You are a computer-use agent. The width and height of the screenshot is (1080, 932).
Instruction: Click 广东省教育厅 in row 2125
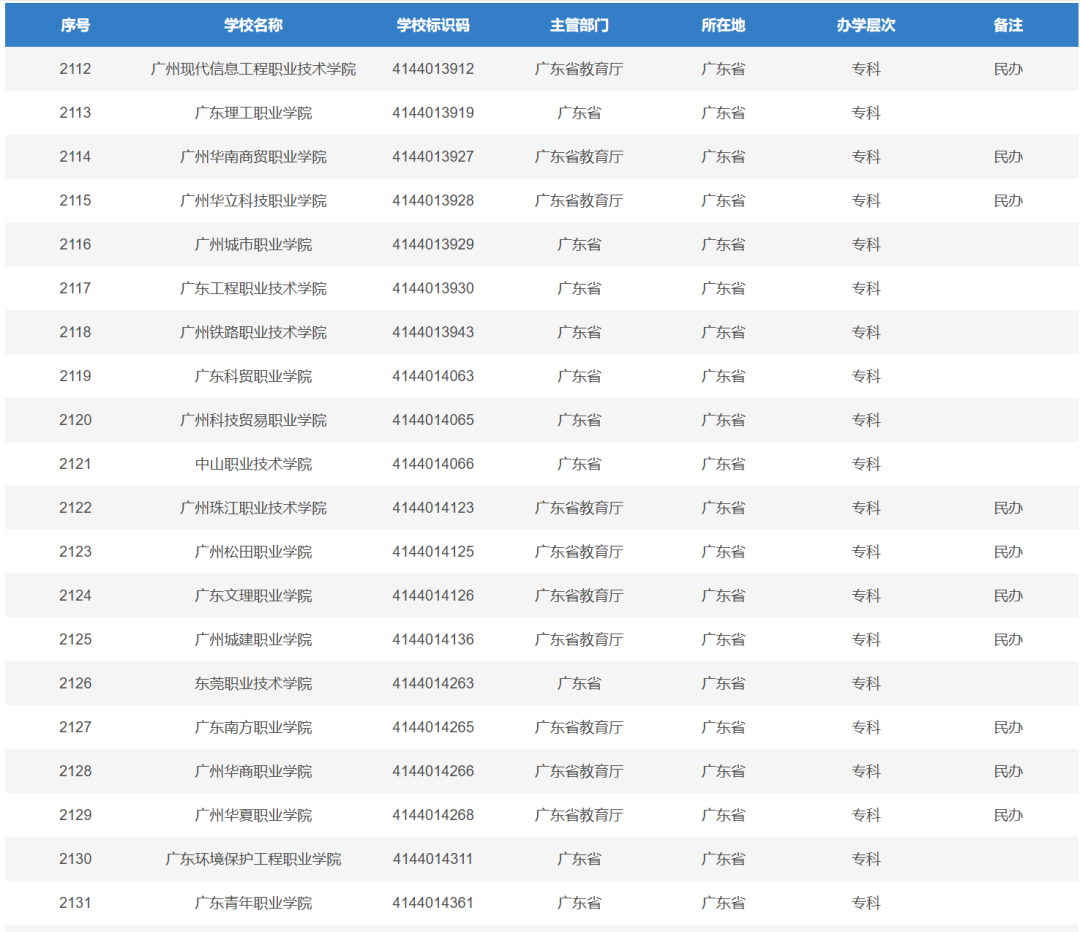click(579, 640)
